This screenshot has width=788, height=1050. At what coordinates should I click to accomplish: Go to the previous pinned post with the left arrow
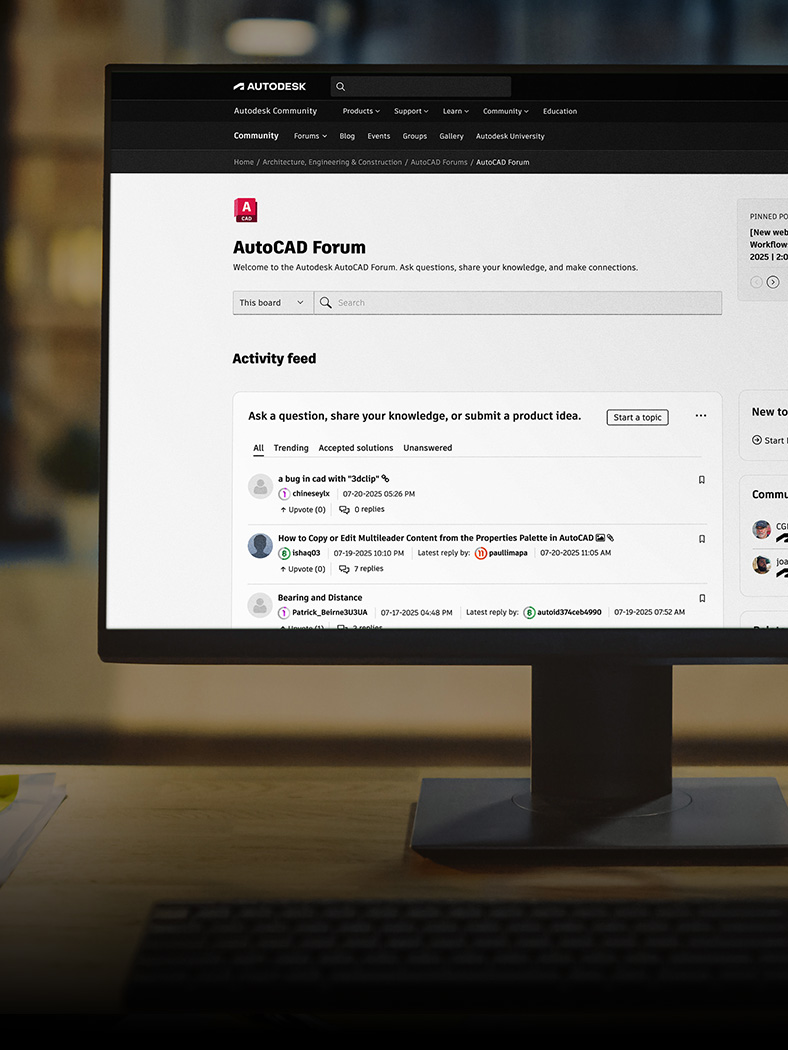coord(756,282)
